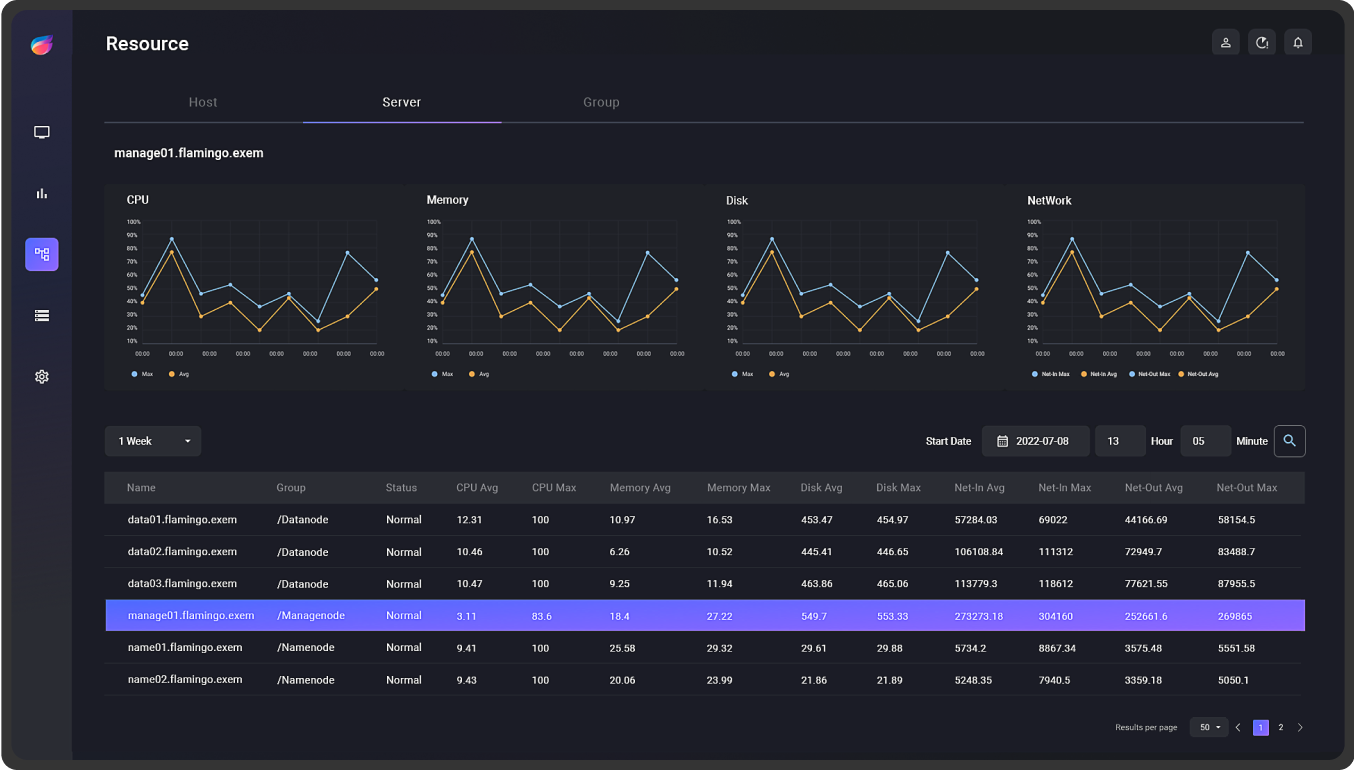Sort by the CPU Avg column header
The width and height of the screenshot is (1354, 770).
pyautogui.click(x=477, y=488)
